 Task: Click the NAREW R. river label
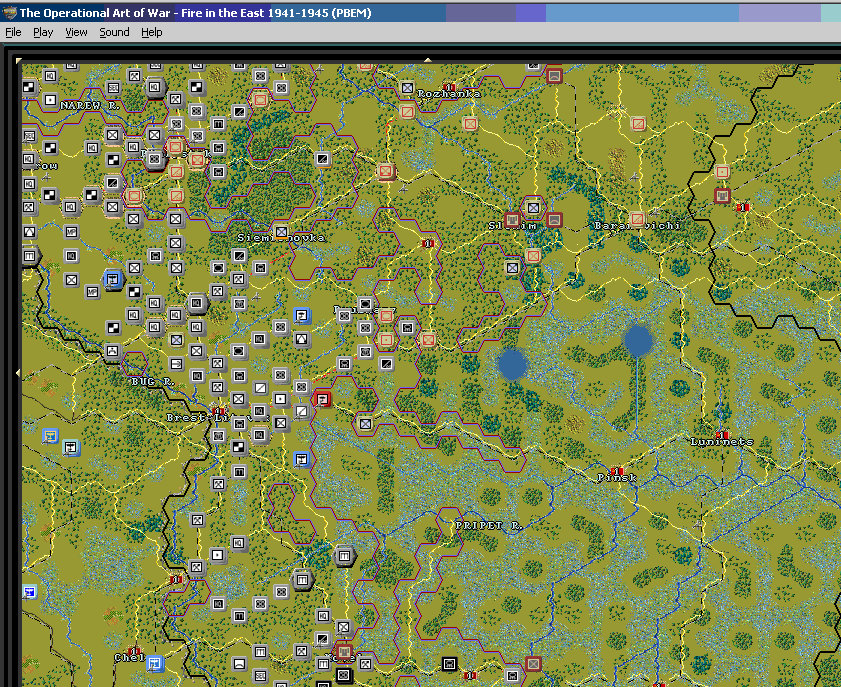click(90, 106)
